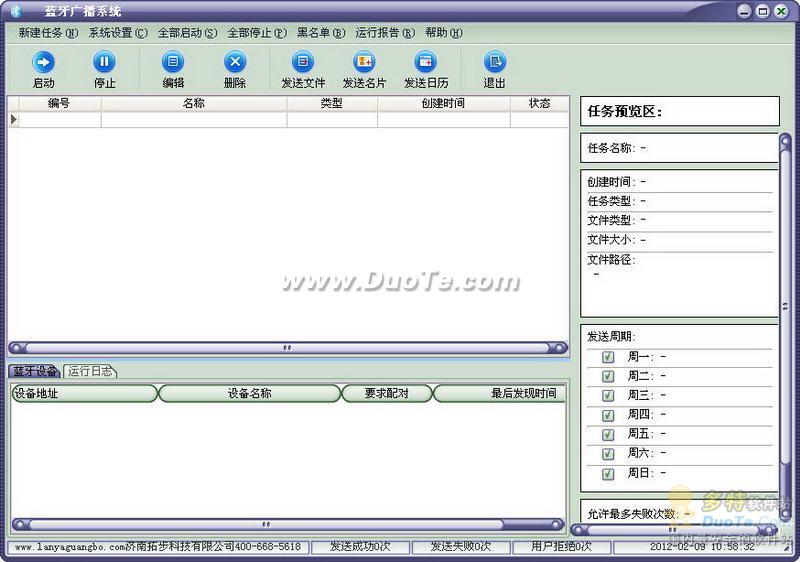Click the 要求配对 column header
The image size is (800, 562).
[386, 393]
